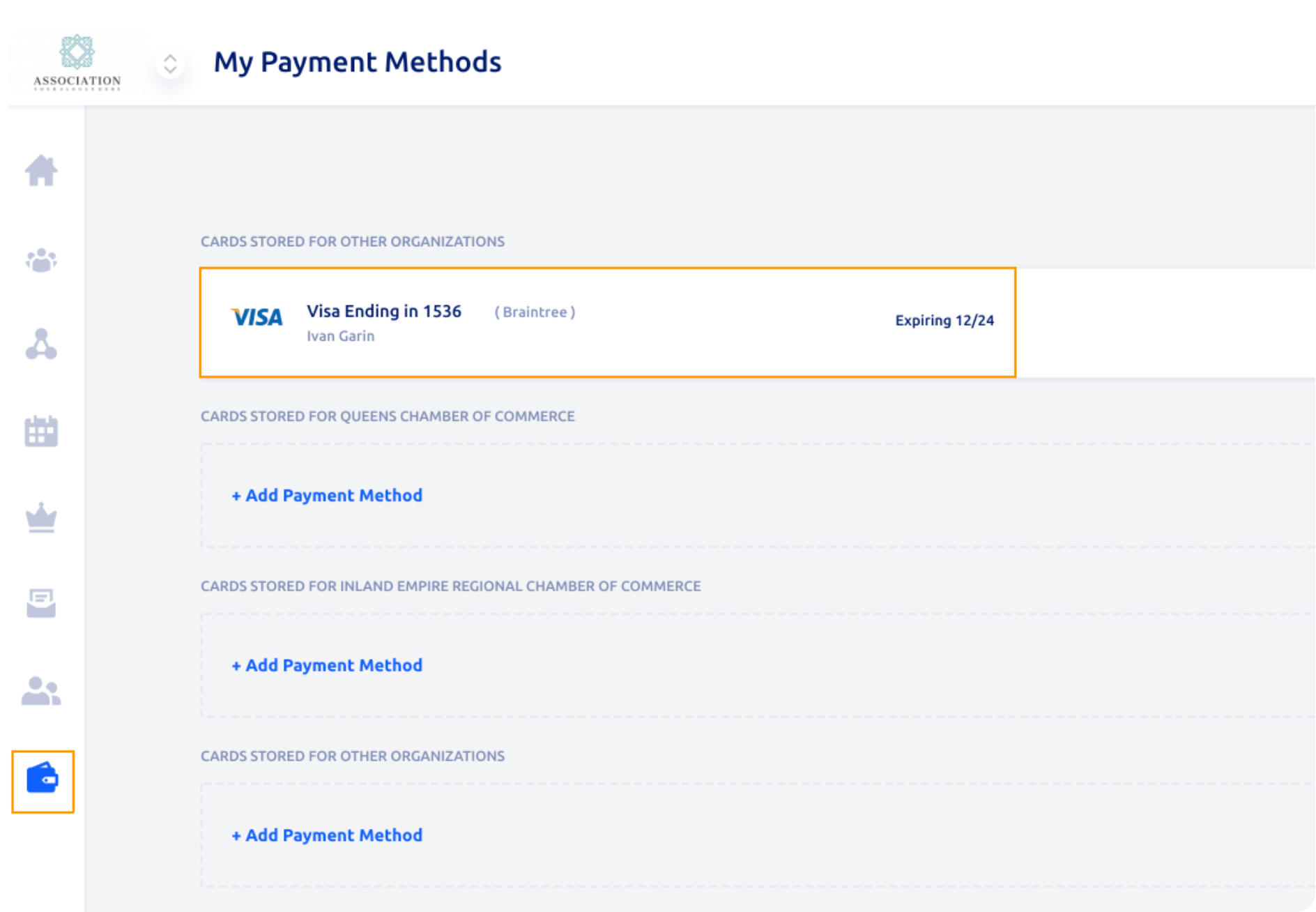Image resolution: width=1316 pixels, height=912 pixels.
Task: Add payment method for Inland Empire Chamber
Action: tap(327, 665)
